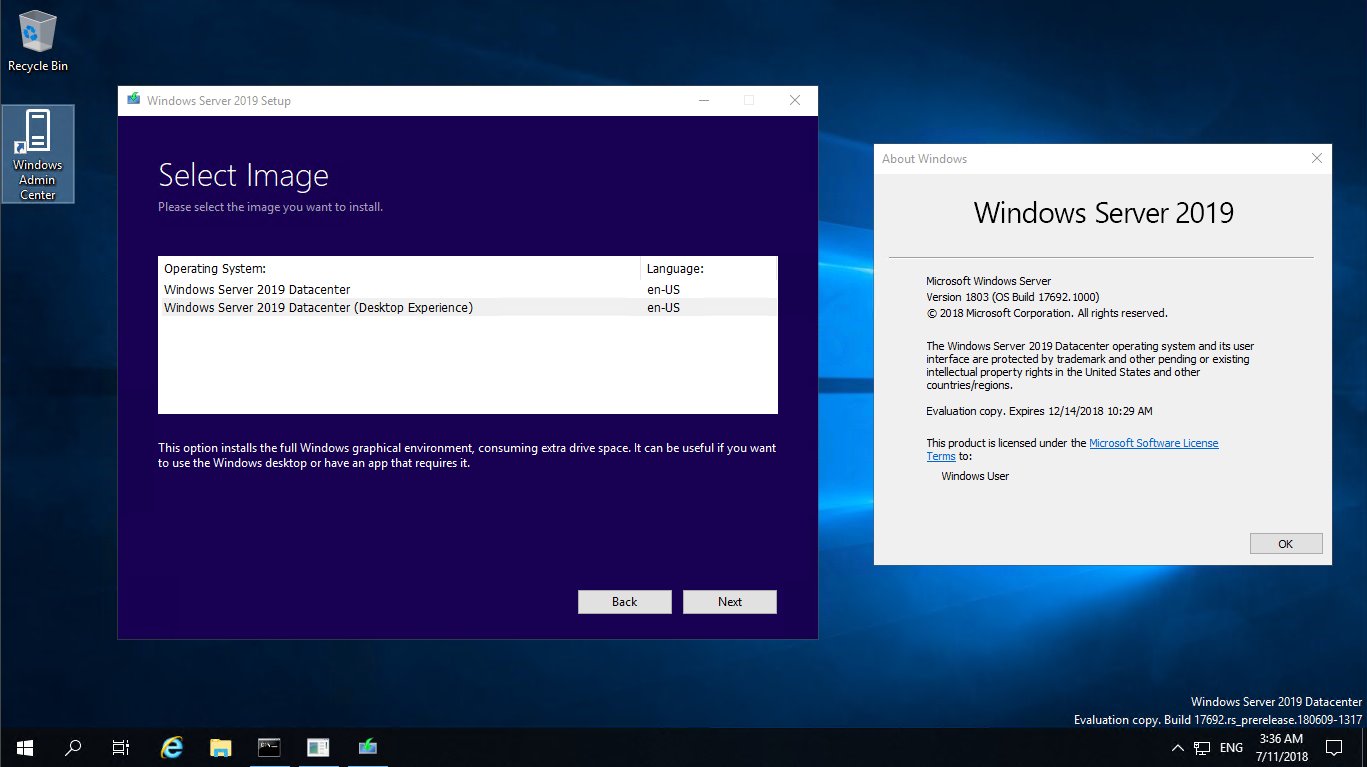Open taskbar search with the magnifier icon
This screenshot has height=767, width=1367.
(x=73, y=747)
